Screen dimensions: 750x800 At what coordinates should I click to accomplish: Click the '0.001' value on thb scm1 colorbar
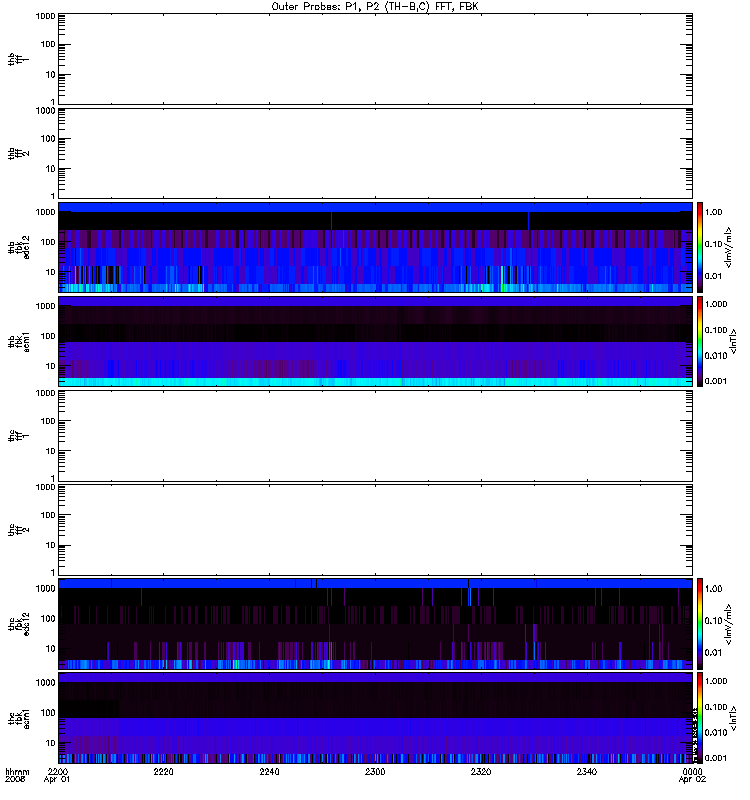(x=716, y=381)
